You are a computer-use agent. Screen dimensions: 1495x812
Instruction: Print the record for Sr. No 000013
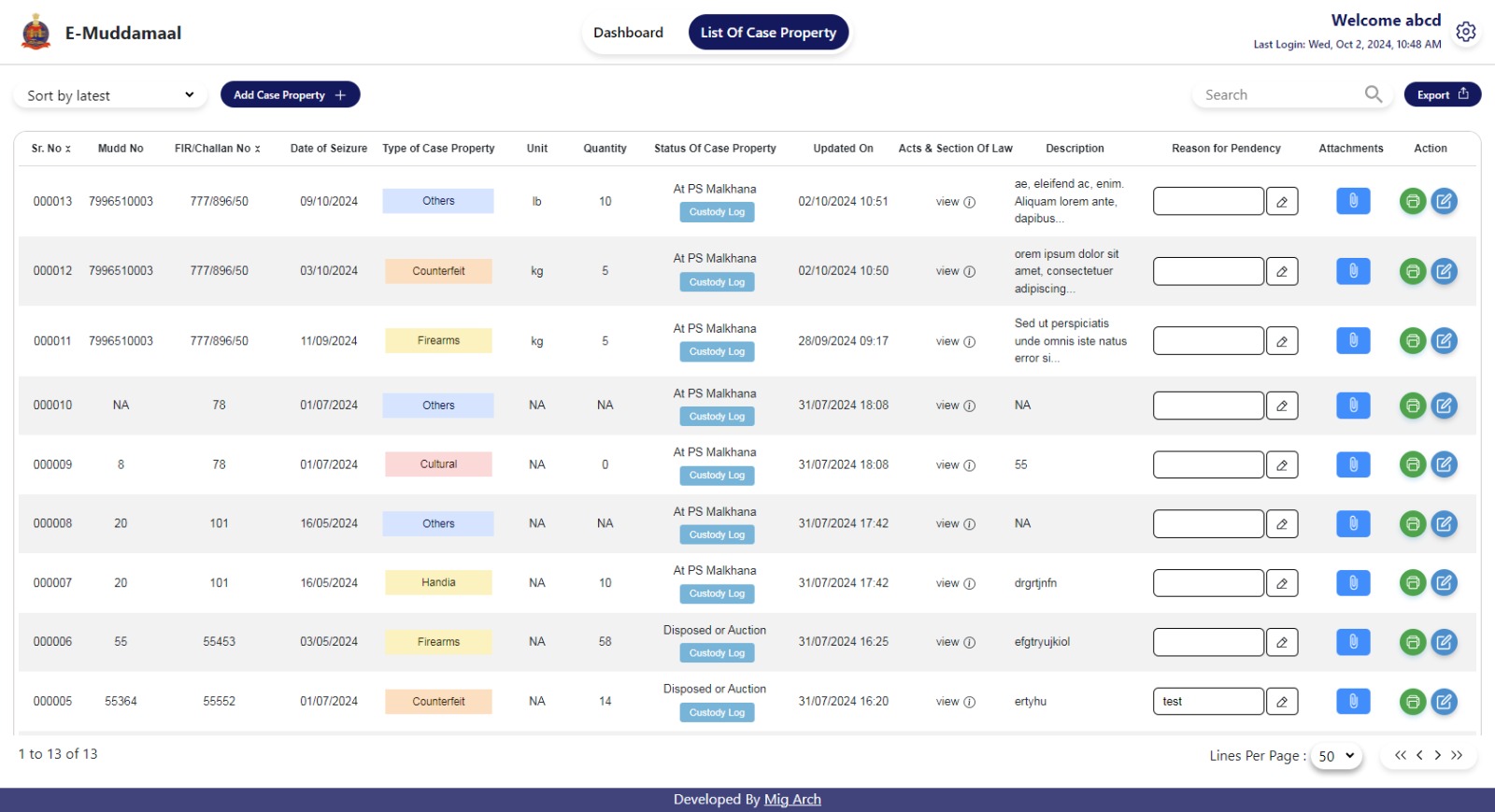point(1413,201)
